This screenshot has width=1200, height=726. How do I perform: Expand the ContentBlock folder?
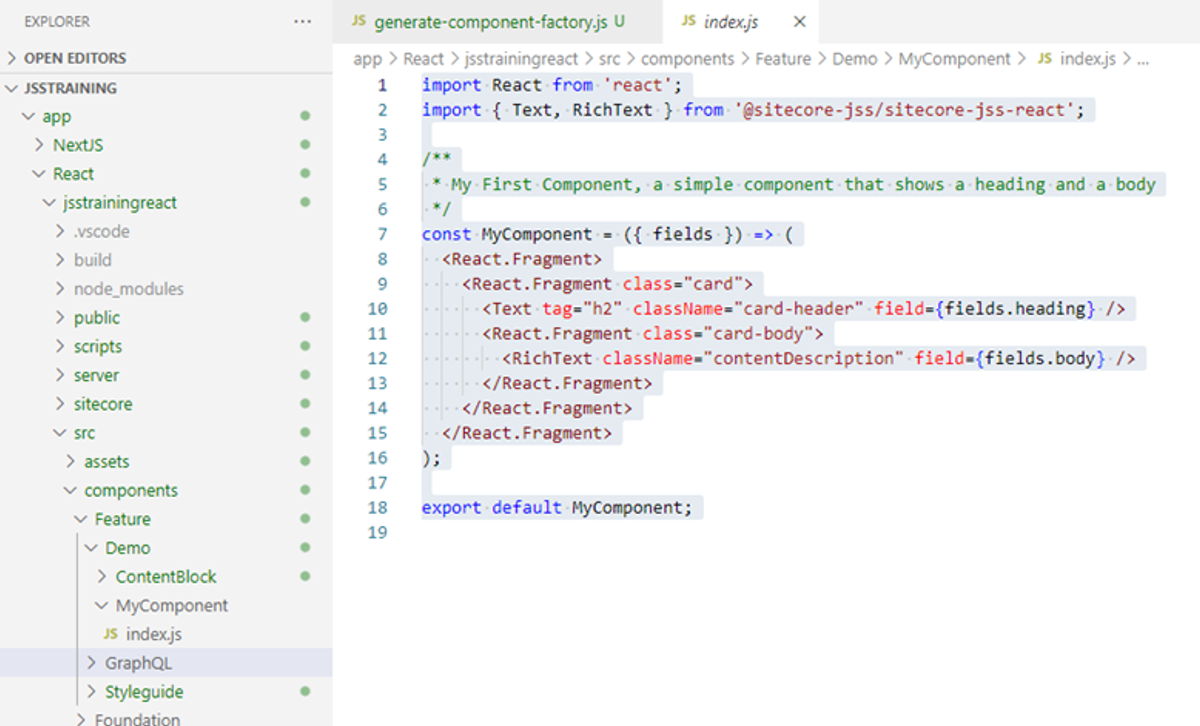103,577
